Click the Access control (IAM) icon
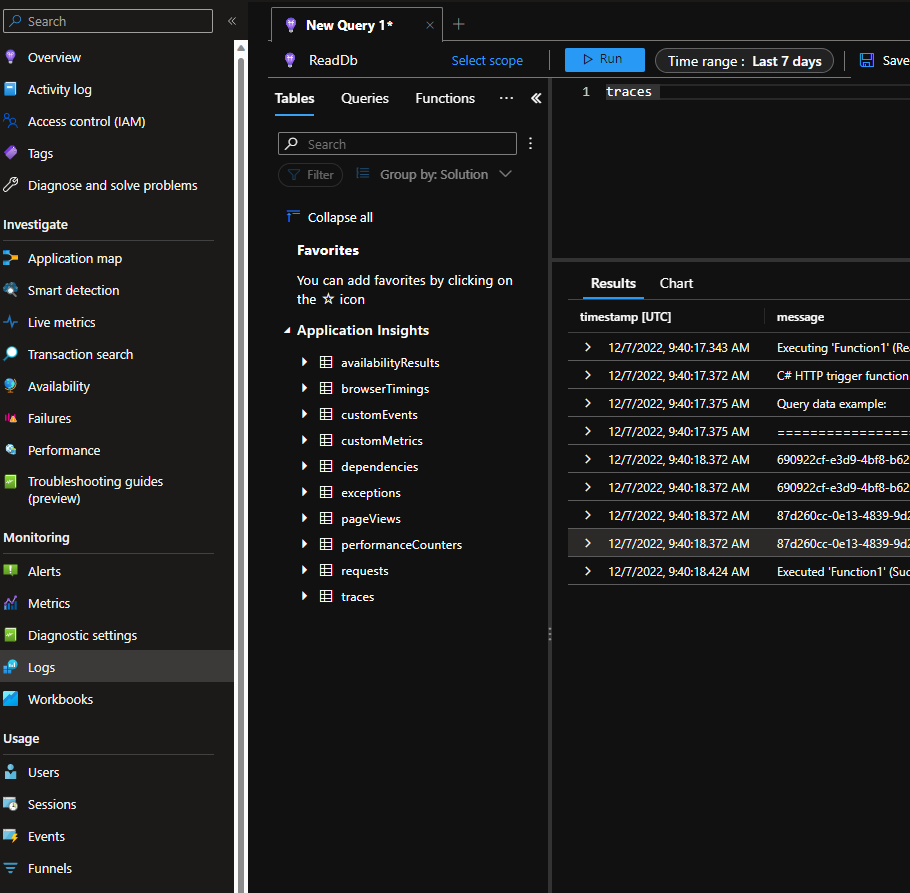 click(x=10, y=121)
